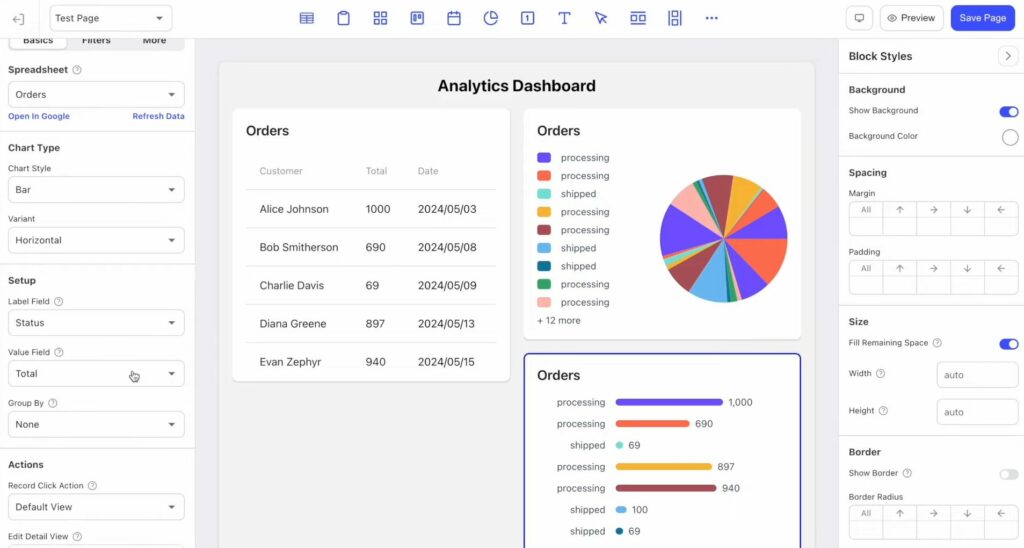This screenshot has height=548, width=1024.
Task: Click the Diana Greene table row
Action: 371,323
